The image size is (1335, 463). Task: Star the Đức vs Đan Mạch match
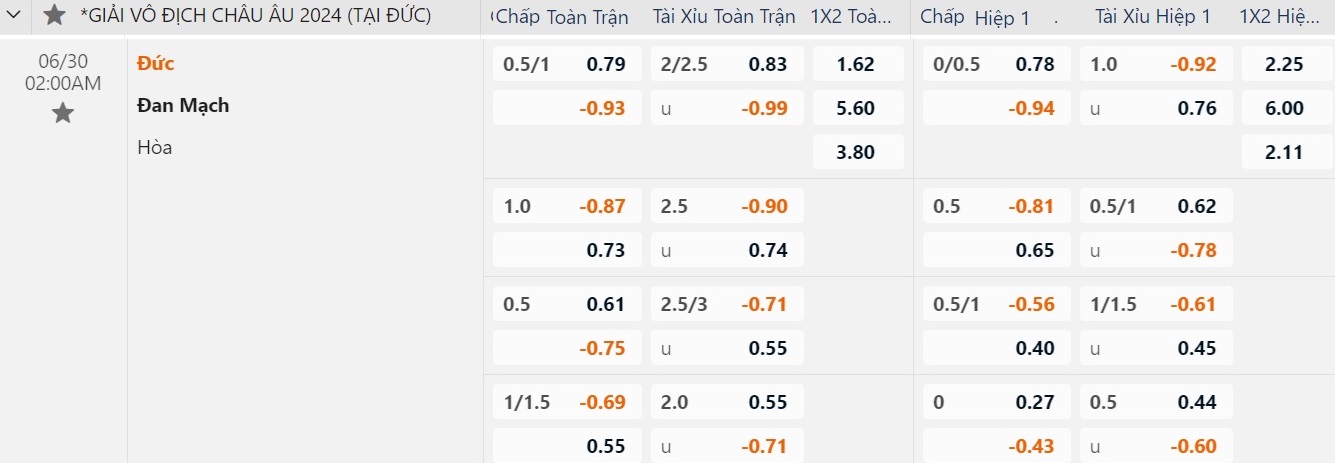[63, 113]
